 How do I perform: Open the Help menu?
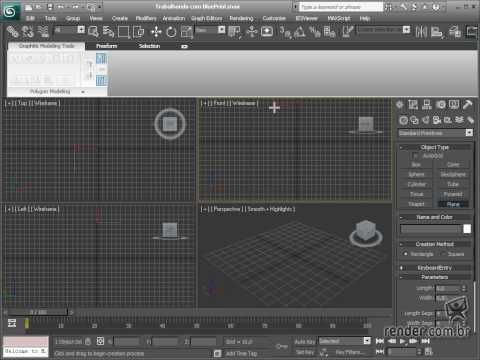tap(365, 18)
